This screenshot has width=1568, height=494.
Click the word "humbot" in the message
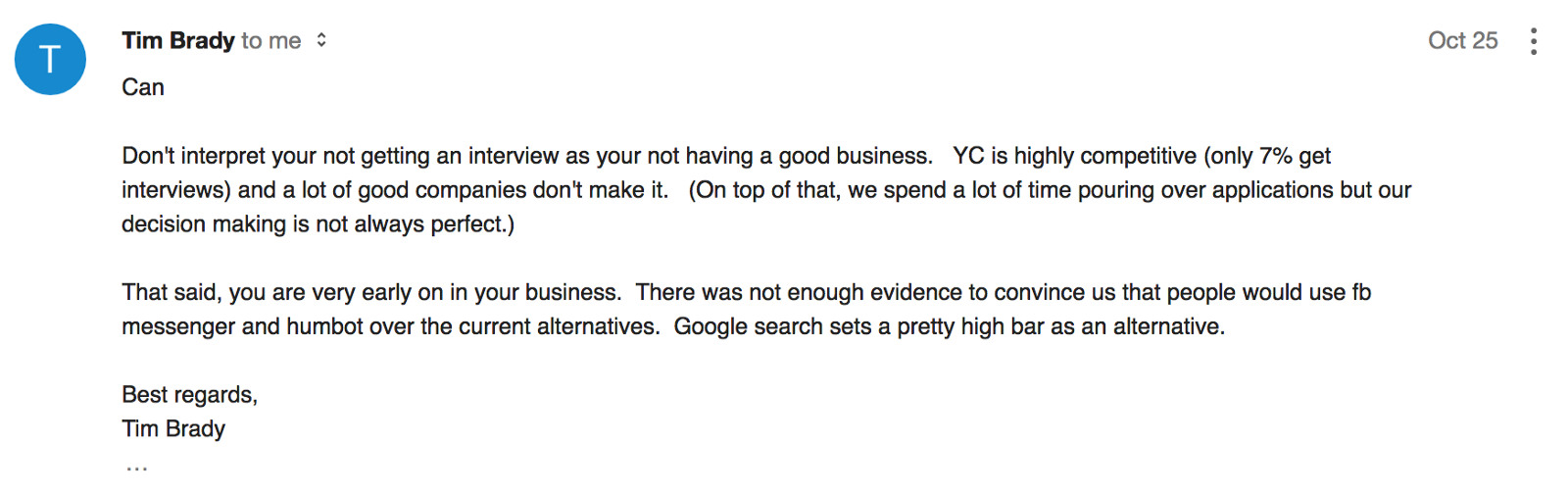[324, 326]
